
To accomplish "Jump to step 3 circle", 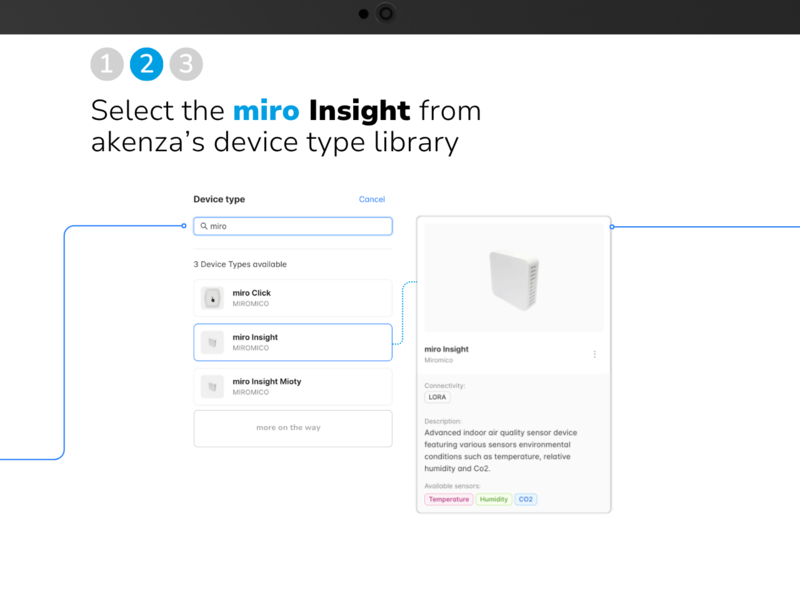I will (x=186, y=65).
